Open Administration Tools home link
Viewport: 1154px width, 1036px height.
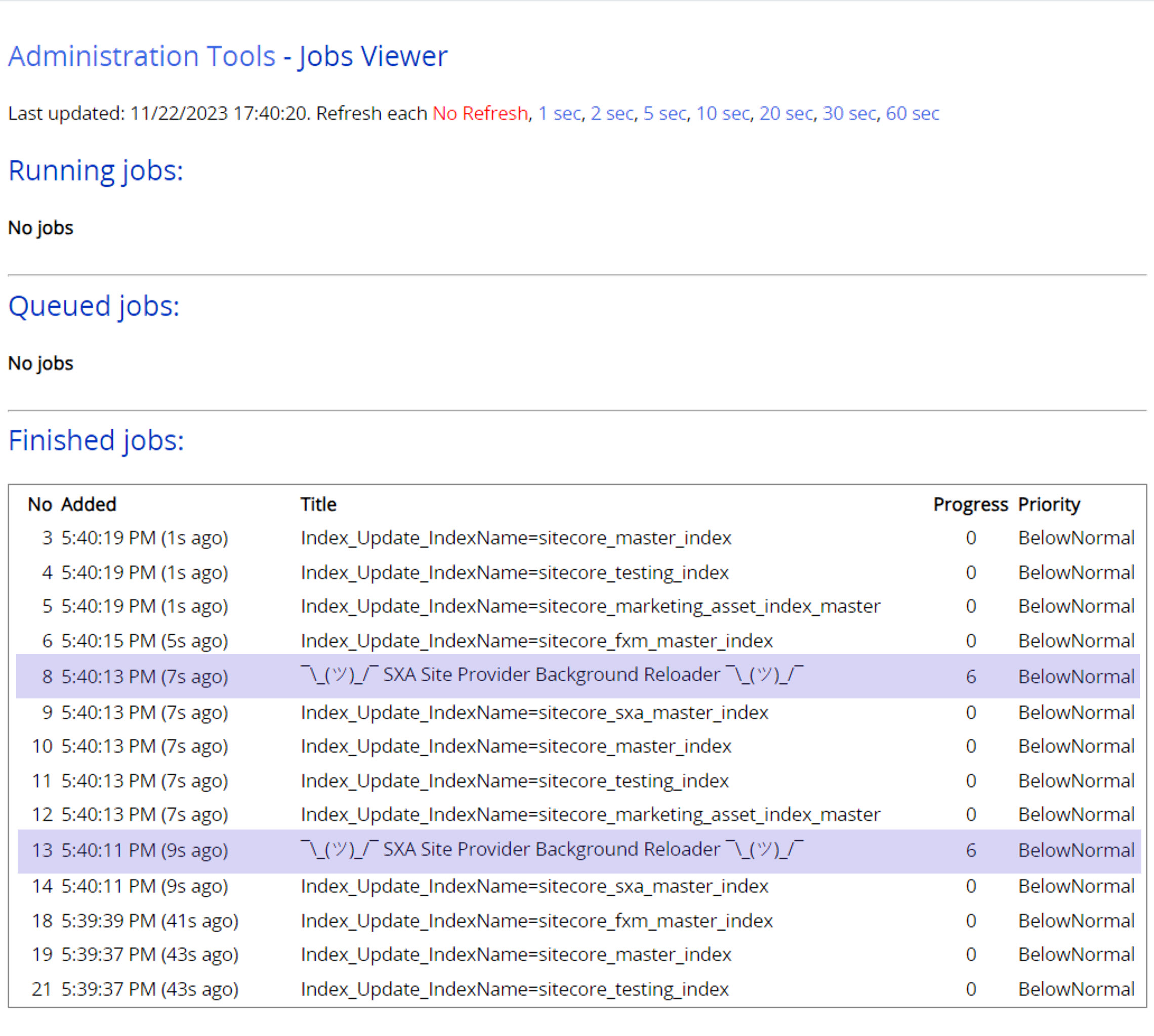(x=140, y=55)
